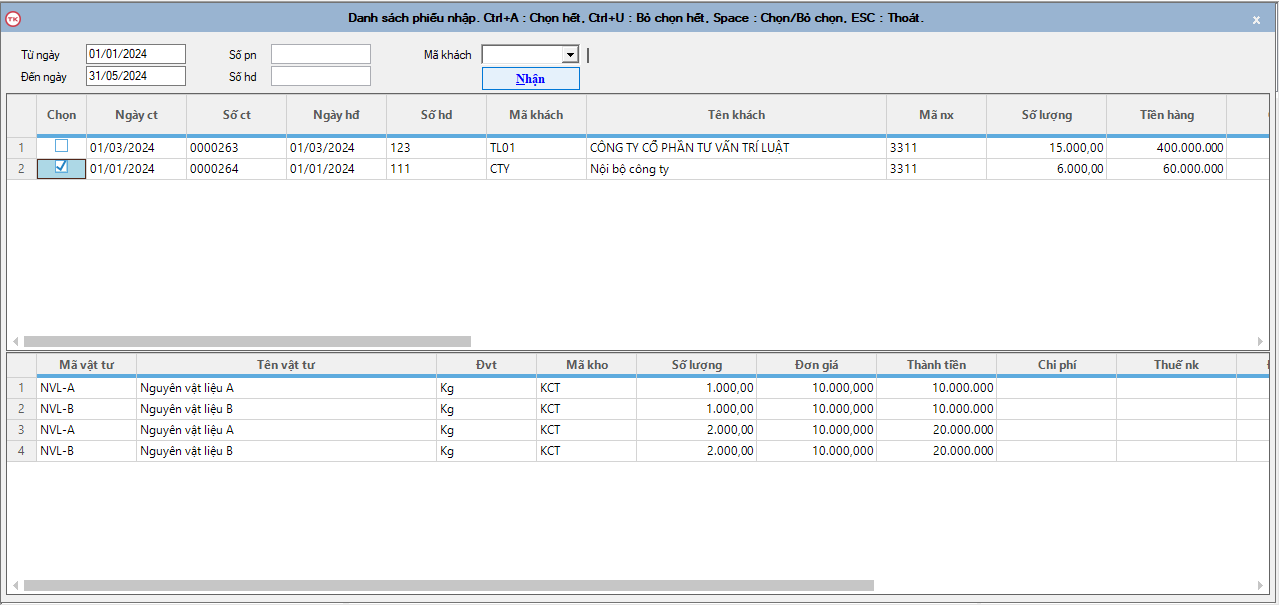
Task: Tick the checkbox for voucher 0000263
Action: pos(61,146)
